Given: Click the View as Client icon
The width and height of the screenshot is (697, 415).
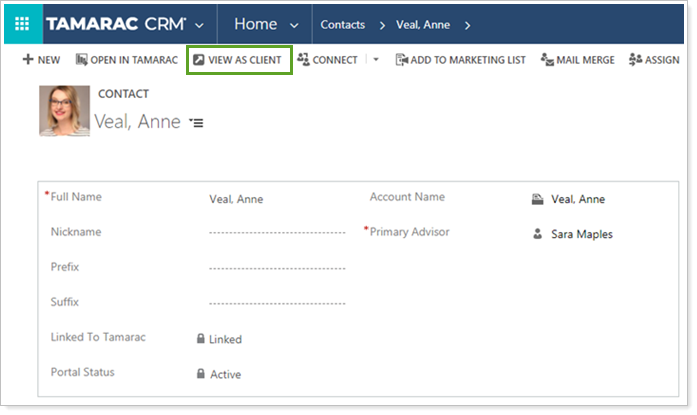Looking at the screenshot, I should (x=199, y=60).
